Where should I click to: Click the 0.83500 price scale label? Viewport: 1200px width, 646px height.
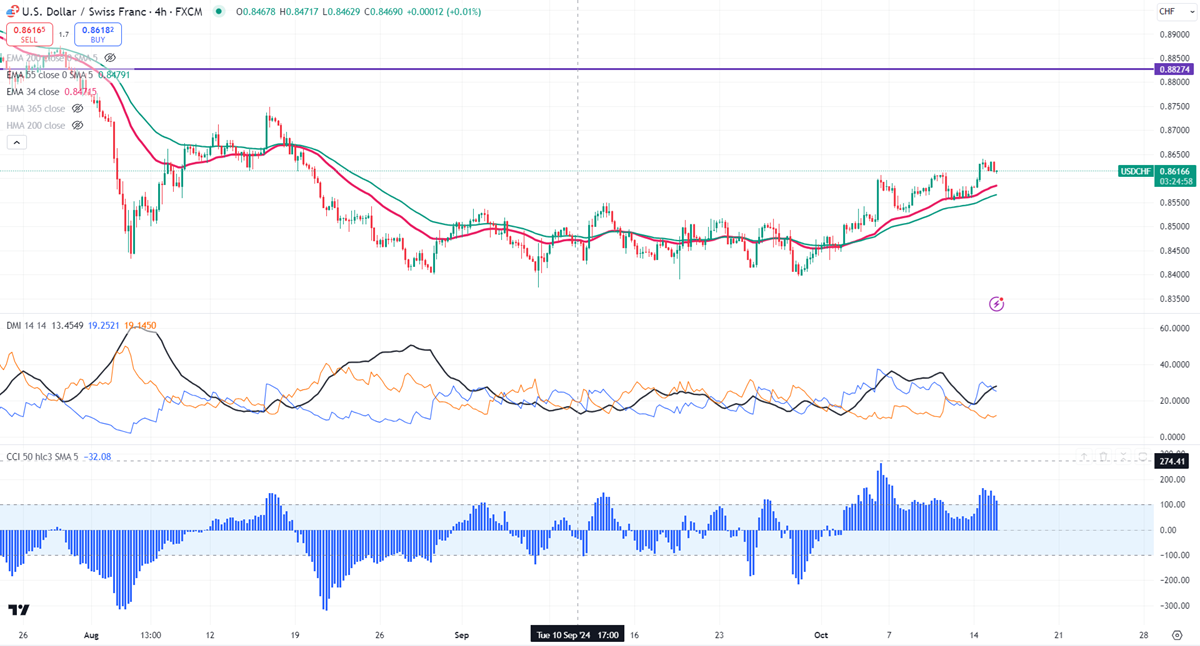point(1174,298)
